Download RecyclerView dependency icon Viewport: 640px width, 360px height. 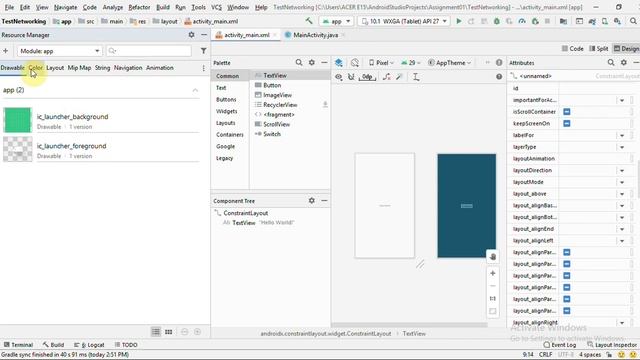325,105
